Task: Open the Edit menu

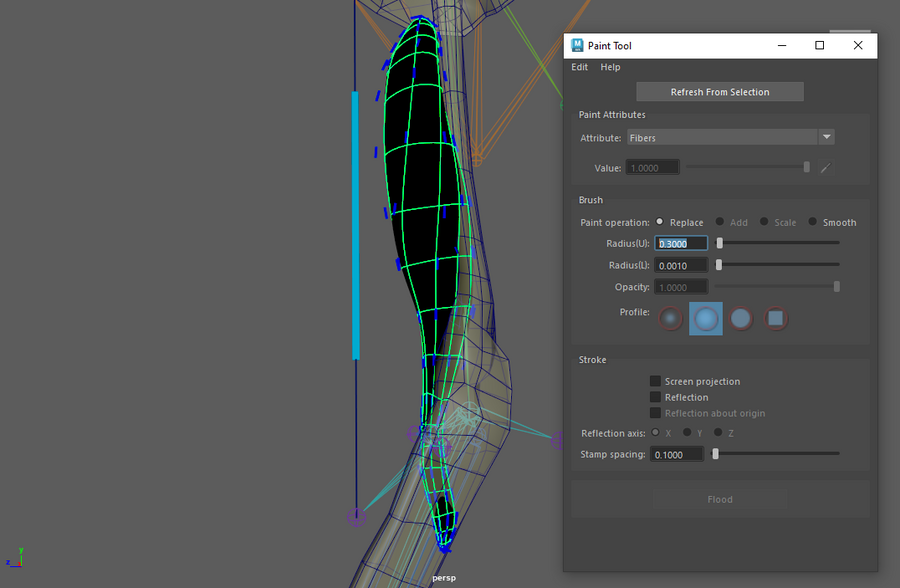Action: point(580,67)
